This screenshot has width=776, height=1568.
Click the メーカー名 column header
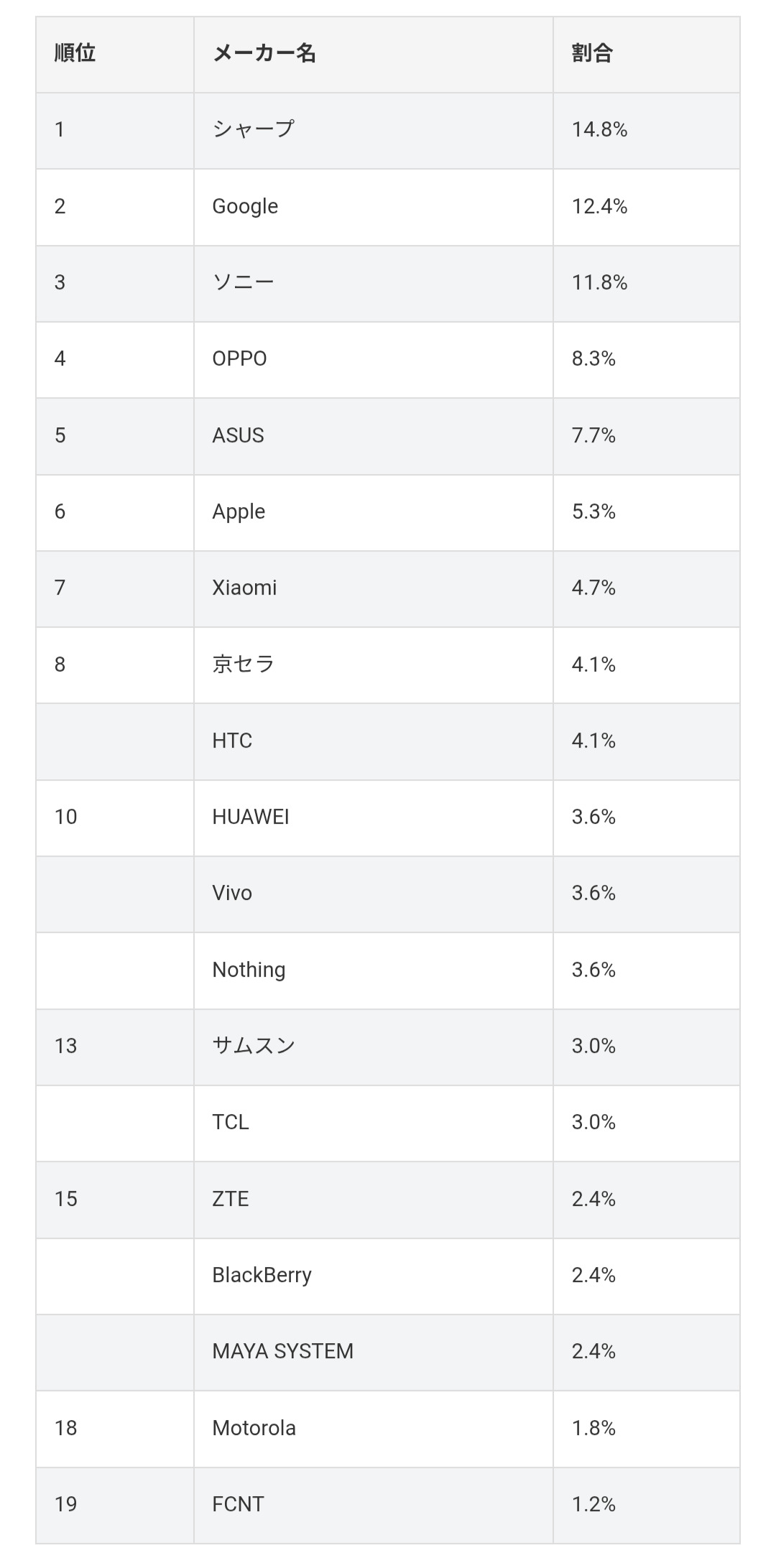pos(264,53)
